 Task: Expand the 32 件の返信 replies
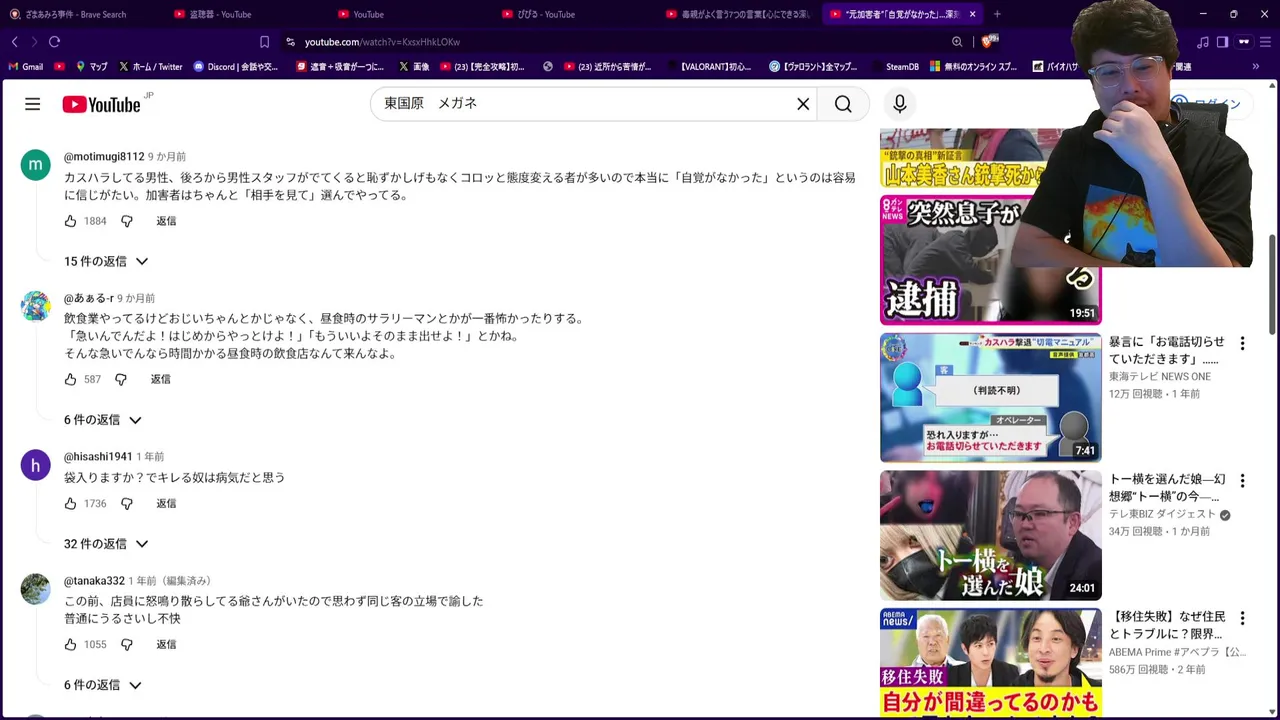click(x=106, y=544)
